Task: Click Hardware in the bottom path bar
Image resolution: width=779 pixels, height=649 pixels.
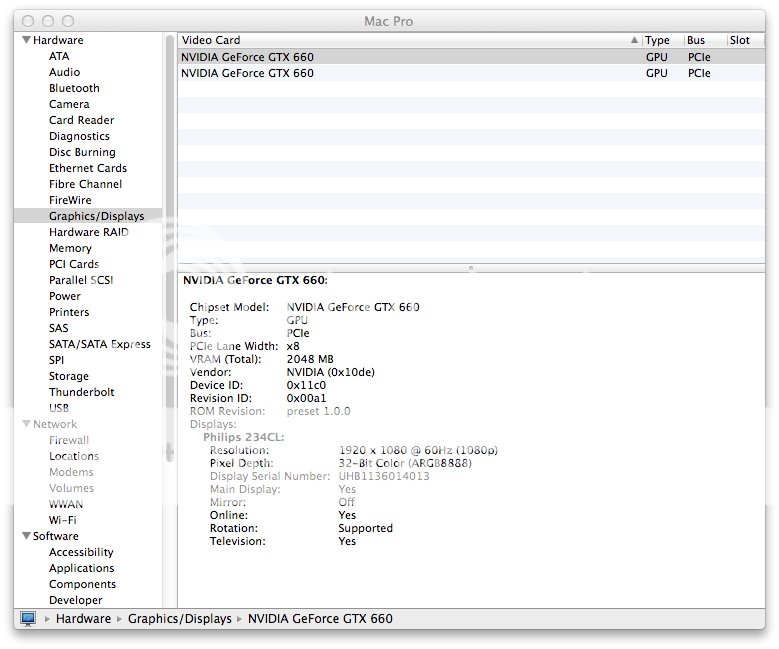Action: [x=83, y=619]
